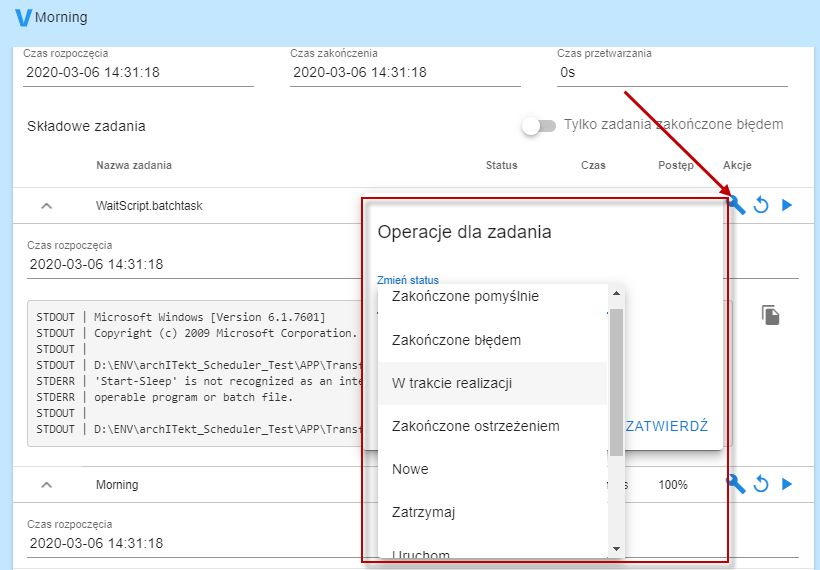
Task: Click Morning row start time field
Action: [194, 543]
